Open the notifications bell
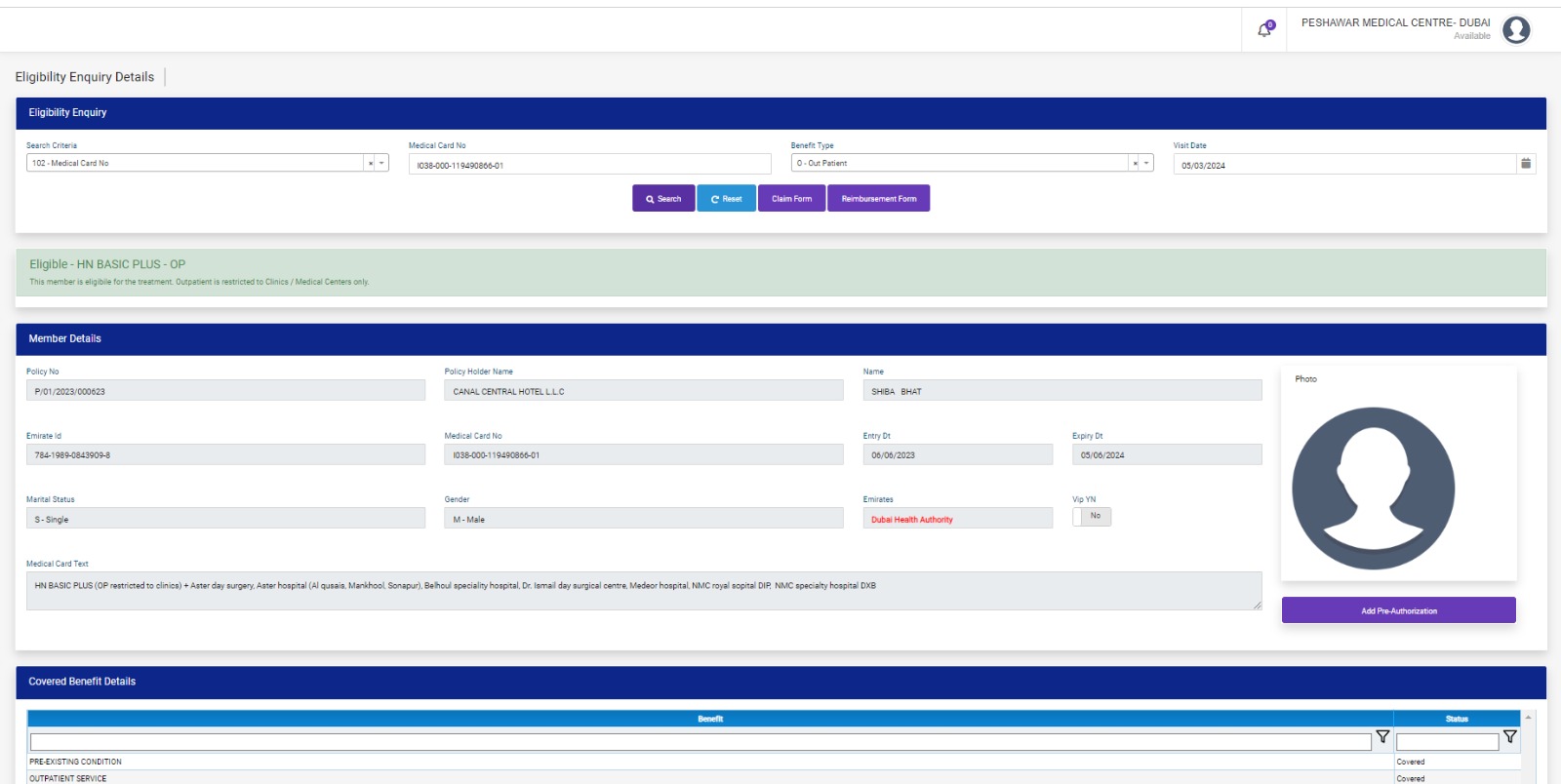The height and width of the screenshot is (784, 1561). pyautogui.click(x=1264, y=30)
